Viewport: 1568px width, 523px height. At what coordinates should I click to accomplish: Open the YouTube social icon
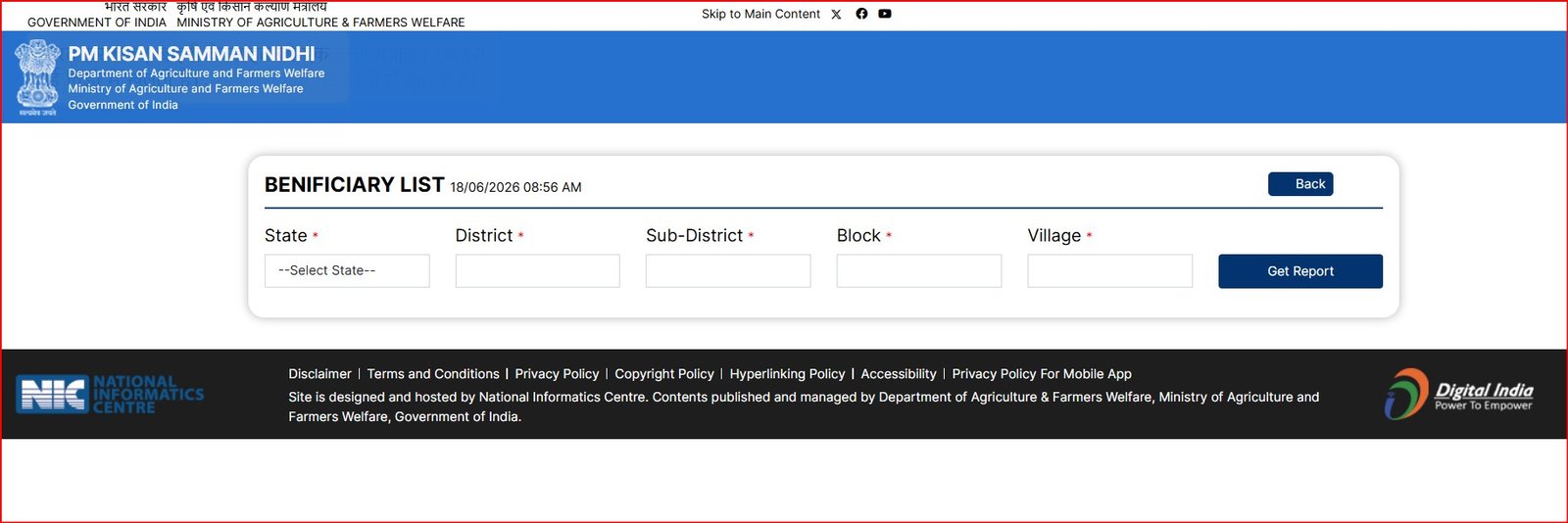click(x=885, y=14)
